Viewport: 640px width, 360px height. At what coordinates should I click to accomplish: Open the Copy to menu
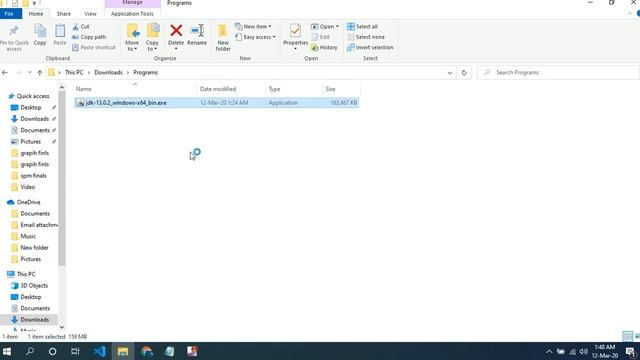tap(152, 37)
